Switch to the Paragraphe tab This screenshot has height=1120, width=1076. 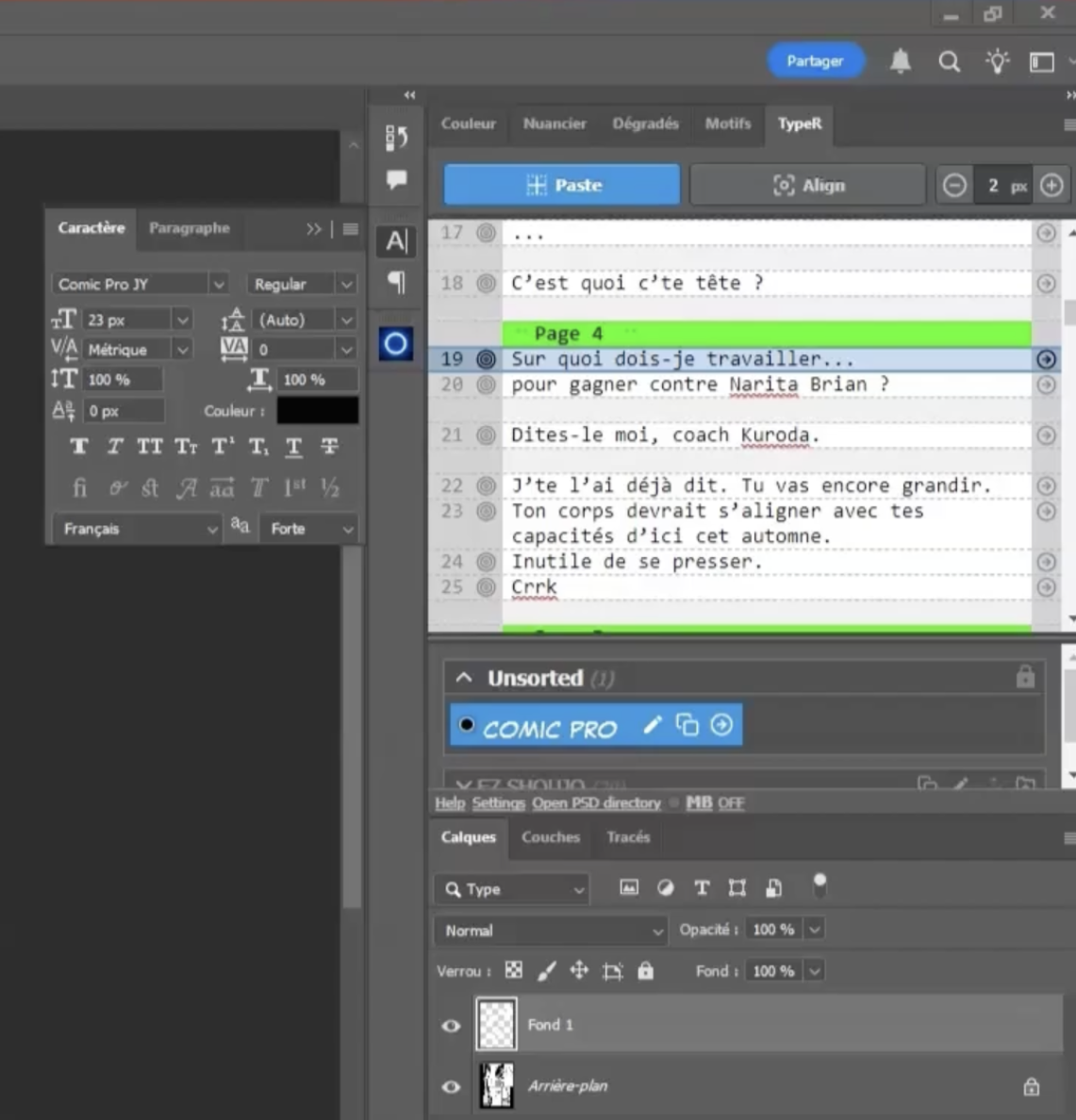point(189,228)
